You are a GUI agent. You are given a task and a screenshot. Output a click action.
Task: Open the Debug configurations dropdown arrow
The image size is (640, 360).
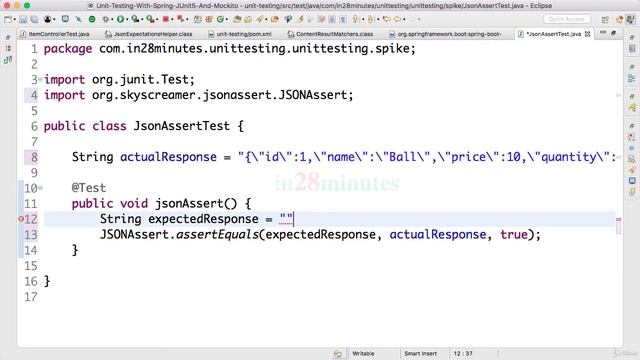click(112, 20)
